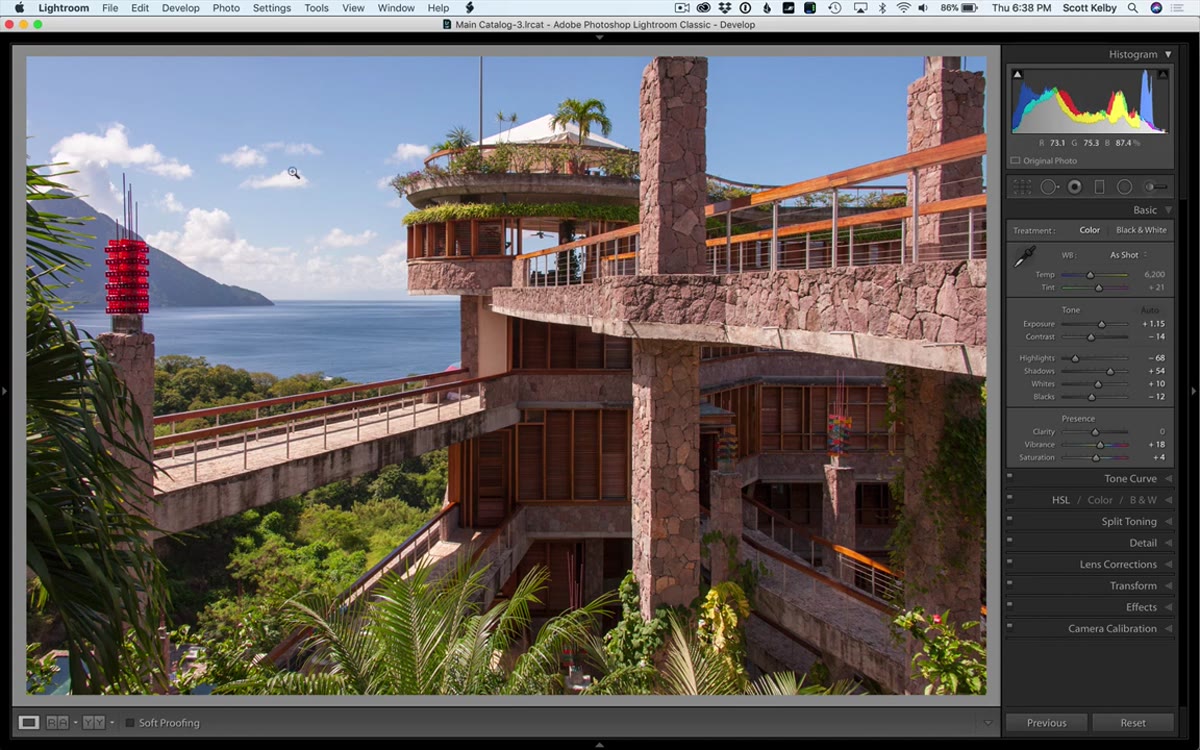Select the Graduated Filter tool
Viewport: 1200px width, 750px height.
1099,187
